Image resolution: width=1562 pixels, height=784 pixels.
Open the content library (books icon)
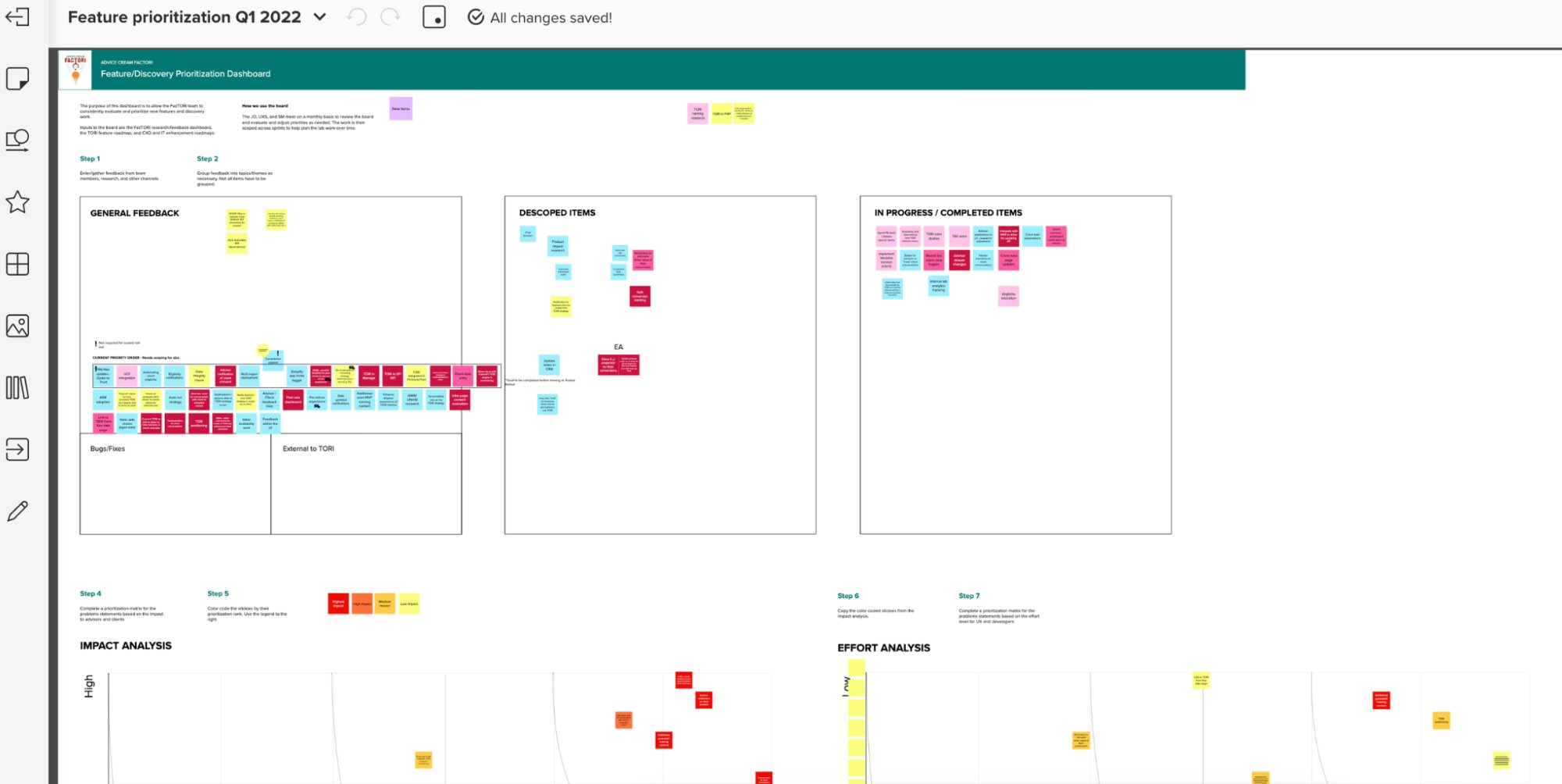pyautogui.click(x=16, y=389)
